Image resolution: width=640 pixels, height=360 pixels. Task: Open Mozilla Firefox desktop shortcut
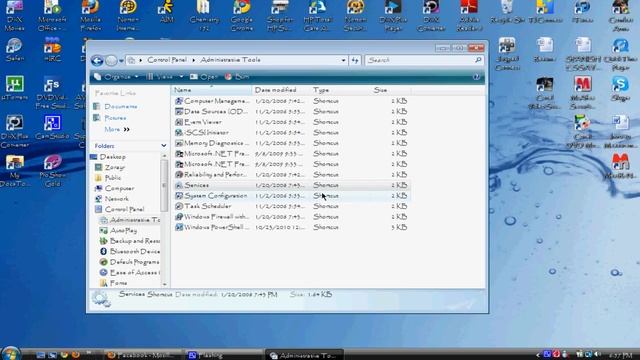pyautogui.click(x=90, y=16)
